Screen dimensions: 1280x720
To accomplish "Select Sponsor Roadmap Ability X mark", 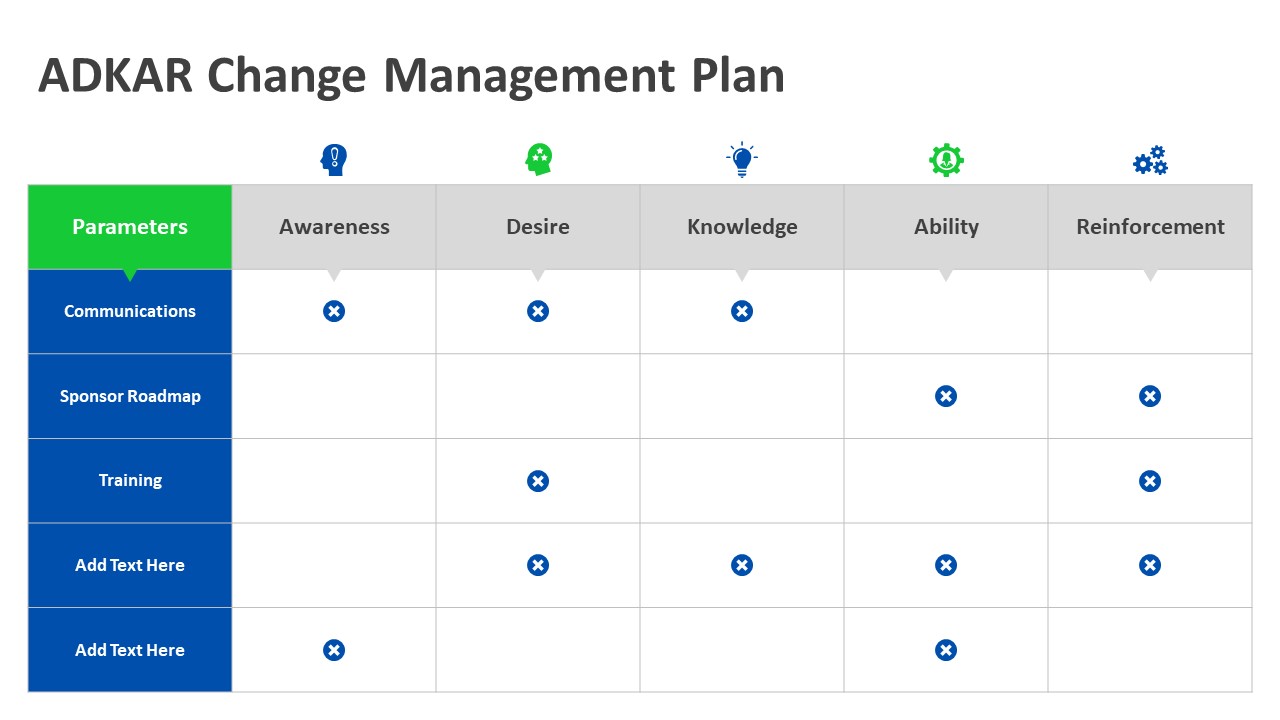I will 946,396.
